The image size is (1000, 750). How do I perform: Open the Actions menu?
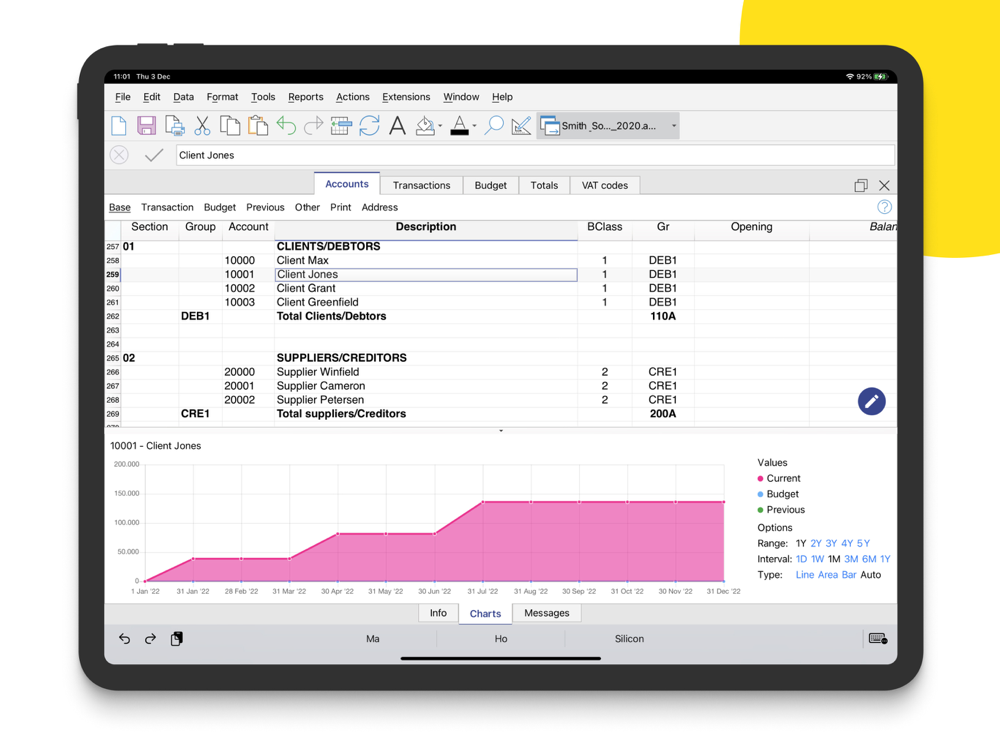click(x=353, y=97)
